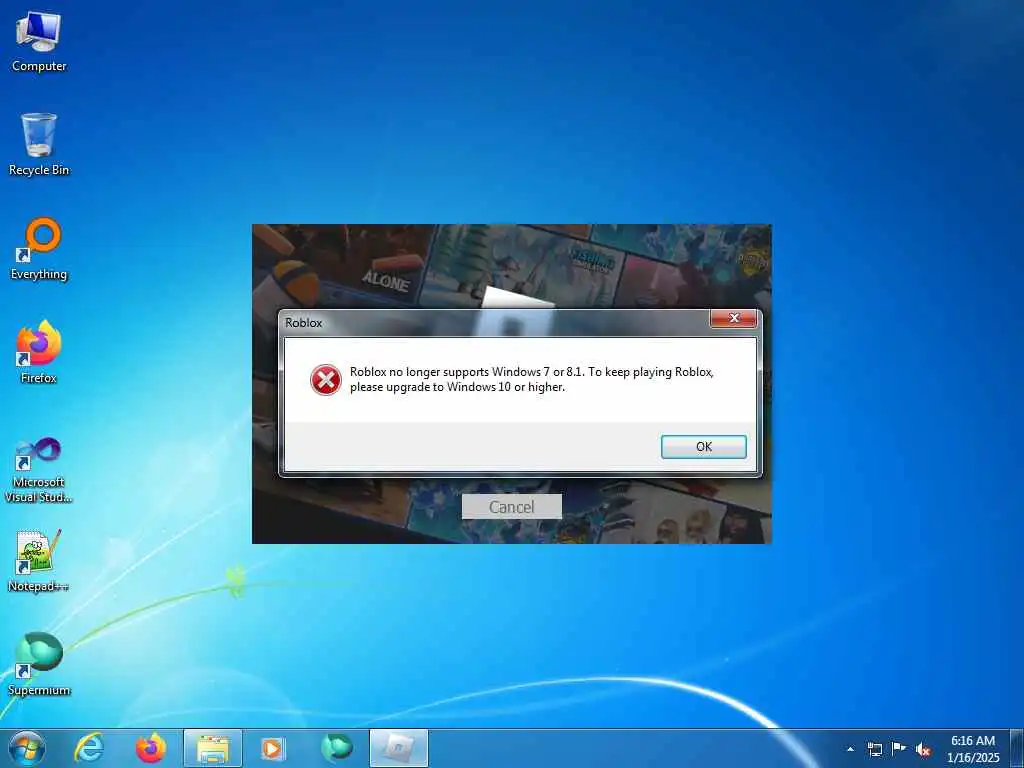Select the Notepad++ desktop shortcut

coord(39,561)
